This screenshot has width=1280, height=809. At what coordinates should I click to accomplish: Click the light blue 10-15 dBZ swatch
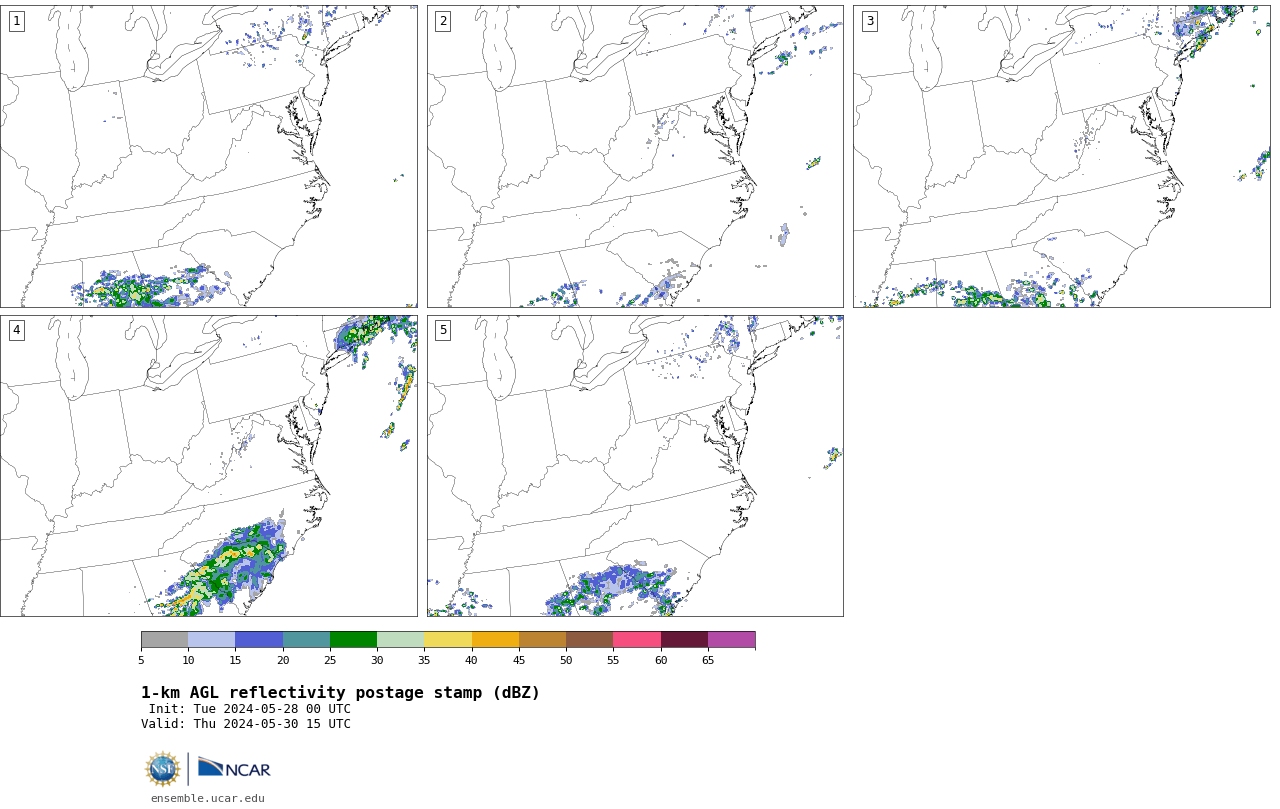[x=212, y=639]
